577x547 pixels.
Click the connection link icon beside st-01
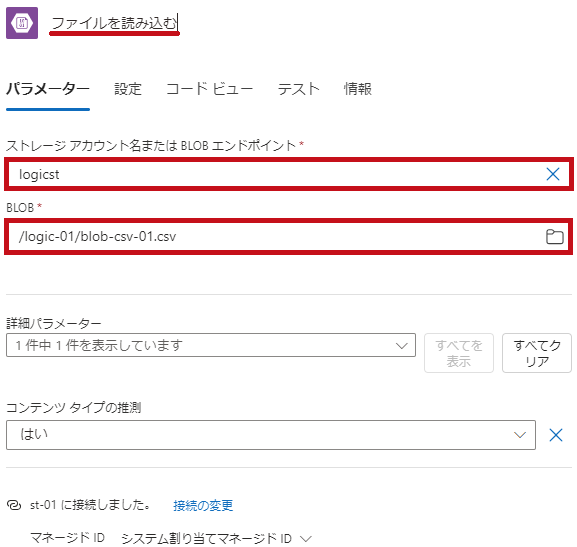point(14,505)
